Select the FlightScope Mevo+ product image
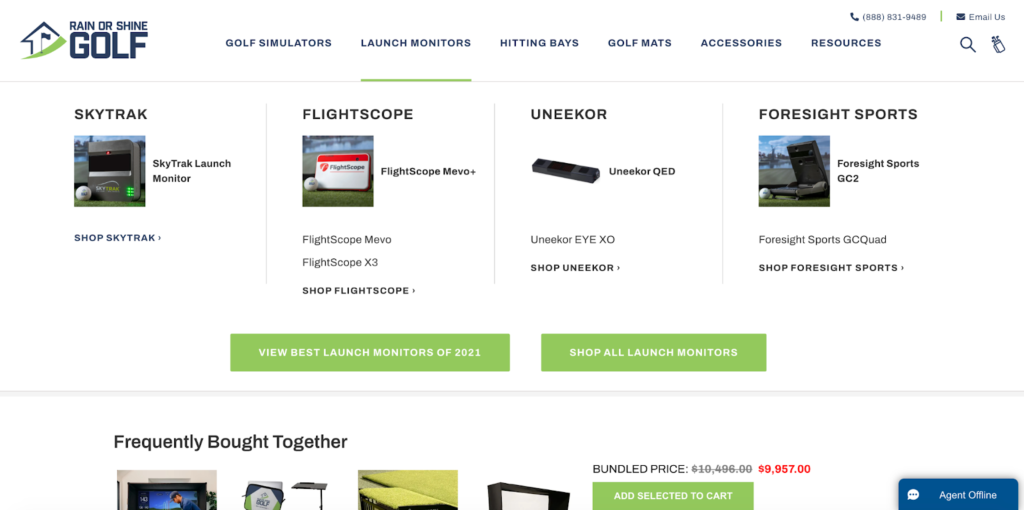This screenshot has width=1024, height=510. coord(338,171)
